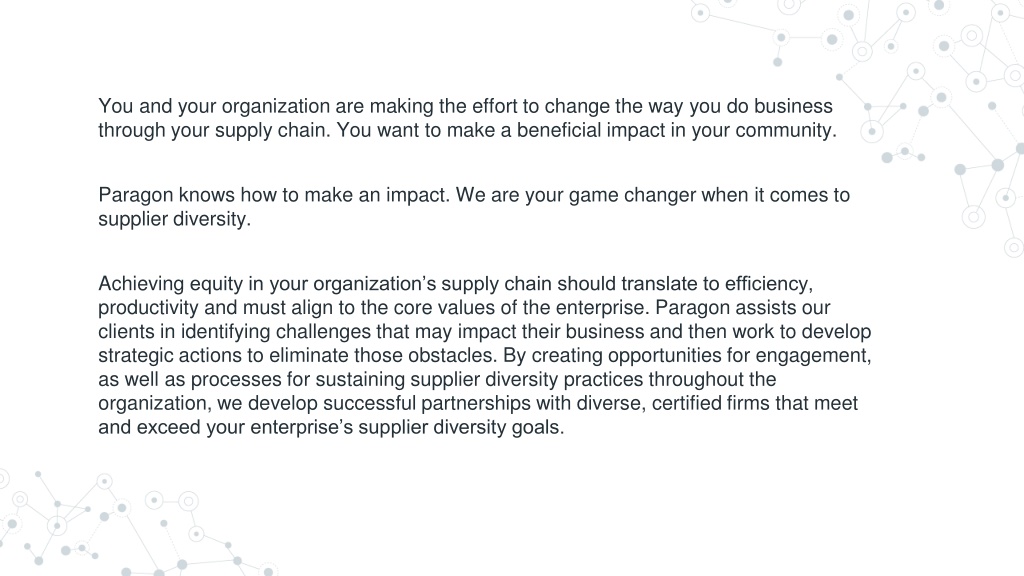Select the phrase "supplier diversity." in second paragraph
This screenshot has width=1024, height=576.
[x=174, y=219]
